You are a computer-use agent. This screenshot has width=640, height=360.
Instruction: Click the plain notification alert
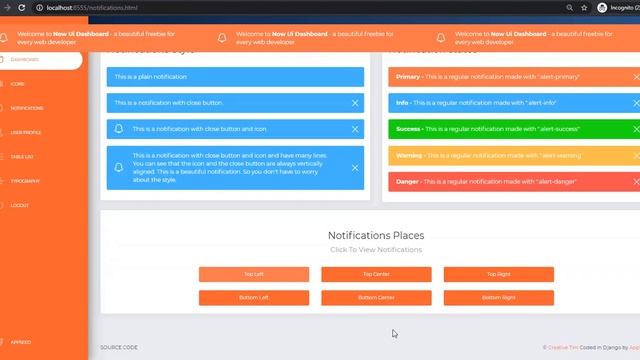click(235, 77)
